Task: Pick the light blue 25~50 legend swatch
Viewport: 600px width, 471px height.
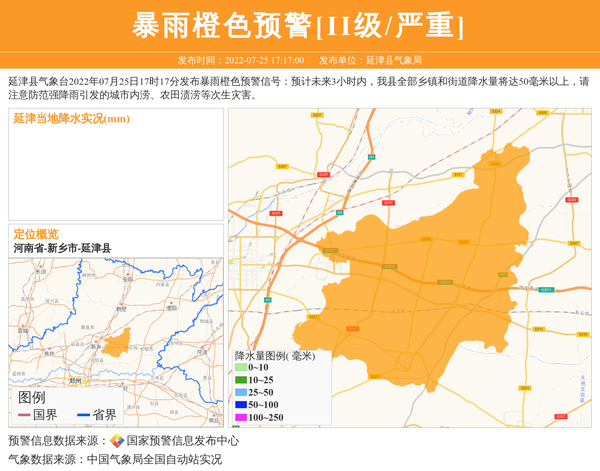Action: point(240,392)
